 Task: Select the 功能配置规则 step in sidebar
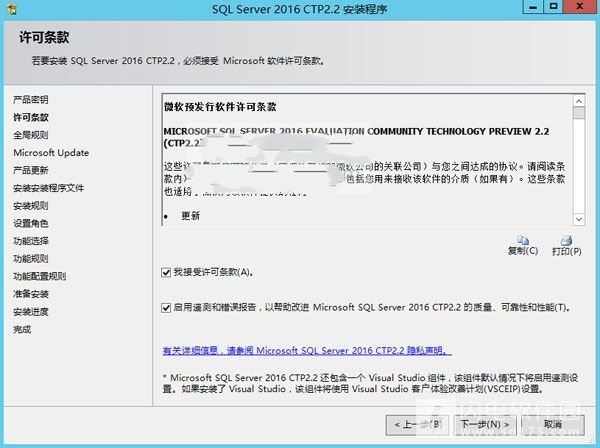point(39,276)
